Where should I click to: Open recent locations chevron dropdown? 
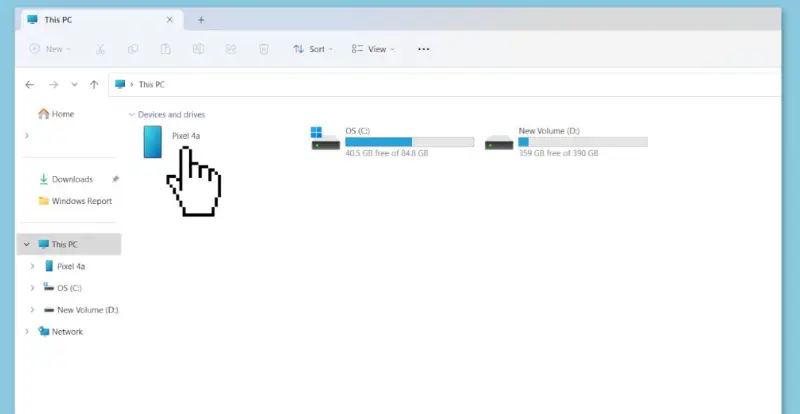point(74,85)
